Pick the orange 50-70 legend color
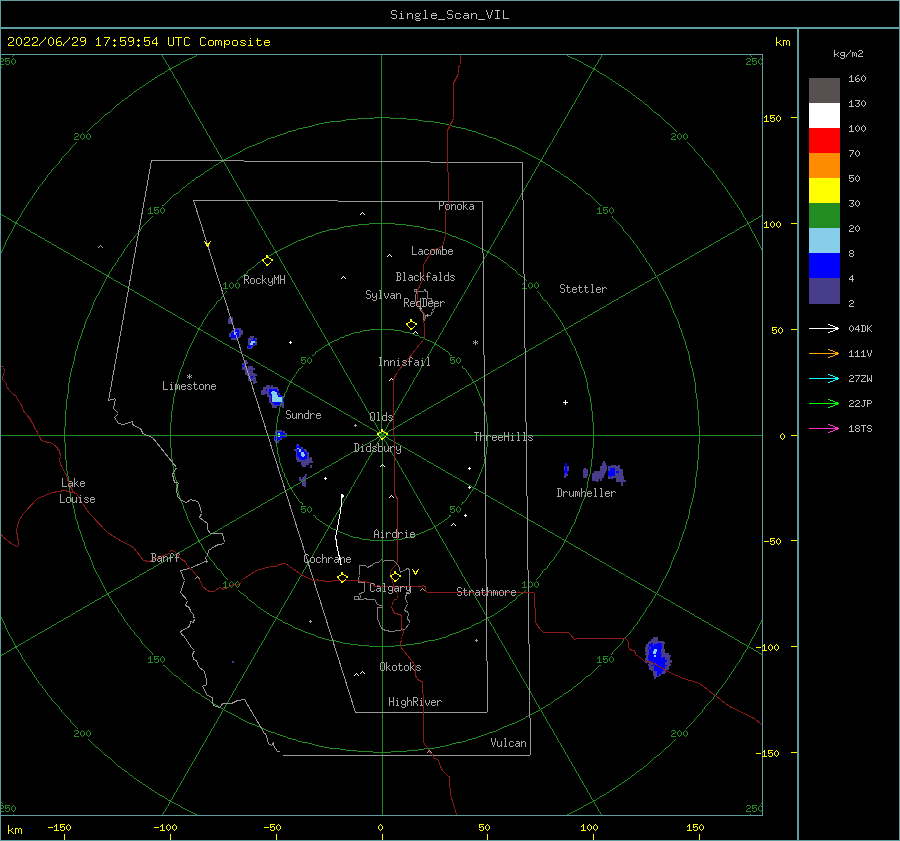This screenshot has height=841, width=900. (824, 165)
